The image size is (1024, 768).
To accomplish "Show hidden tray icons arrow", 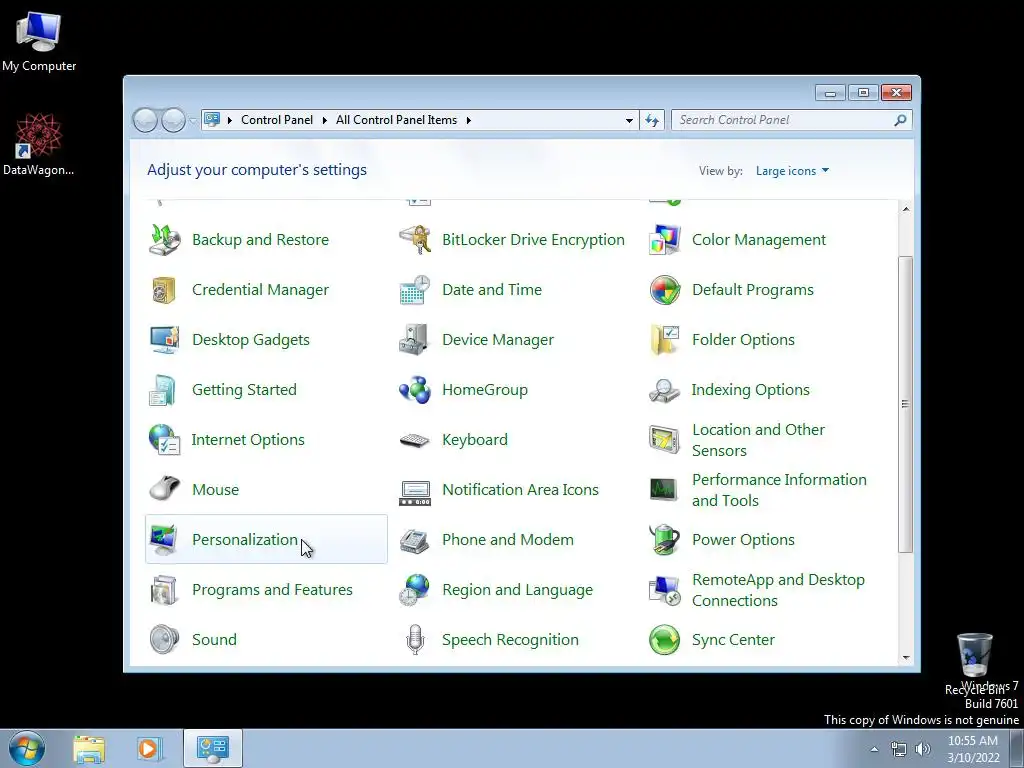I will tap(874, 749).
